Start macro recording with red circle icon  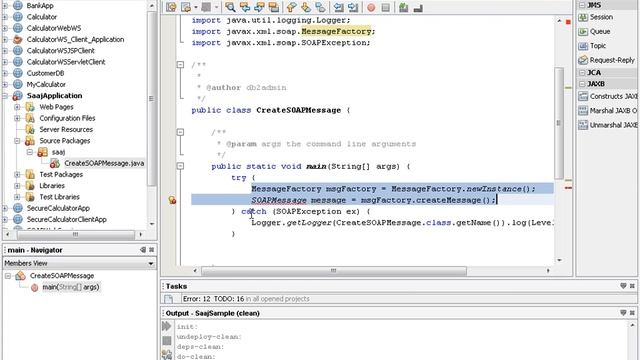tap(371, 7)
